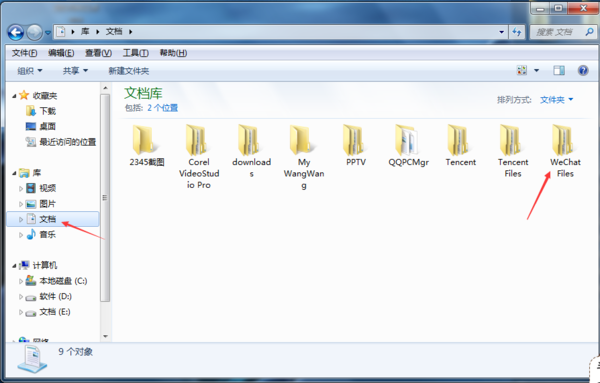Click the sidebar scroll down arrow
Screen dimensions: 600x383
[105, 336]
